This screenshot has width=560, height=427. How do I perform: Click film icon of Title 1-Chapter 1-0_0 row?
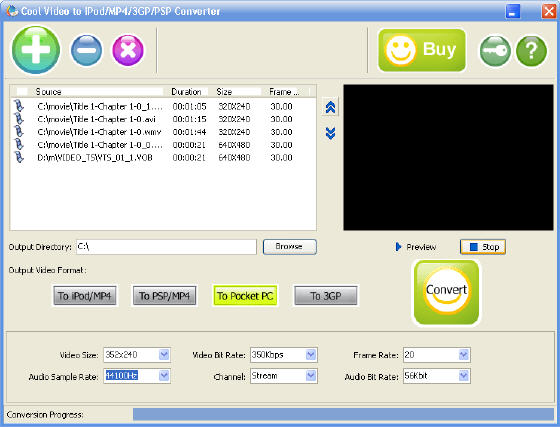pyautogui.click(x=19, y=145)
